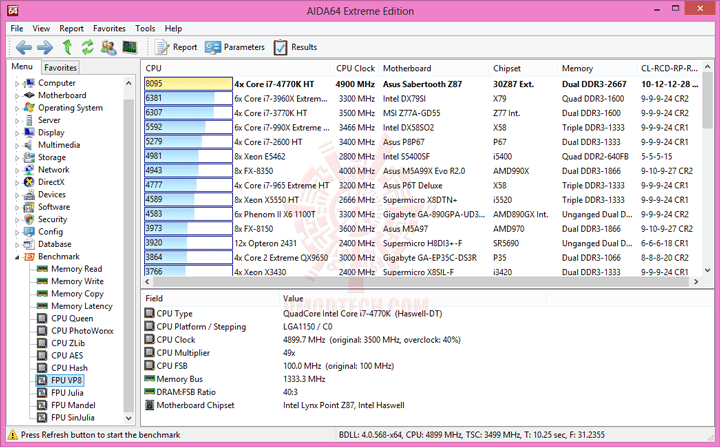Open the FPU SinJulia benchmark
The height and width of the screenshot is (447, 720).
coord(73,418)
